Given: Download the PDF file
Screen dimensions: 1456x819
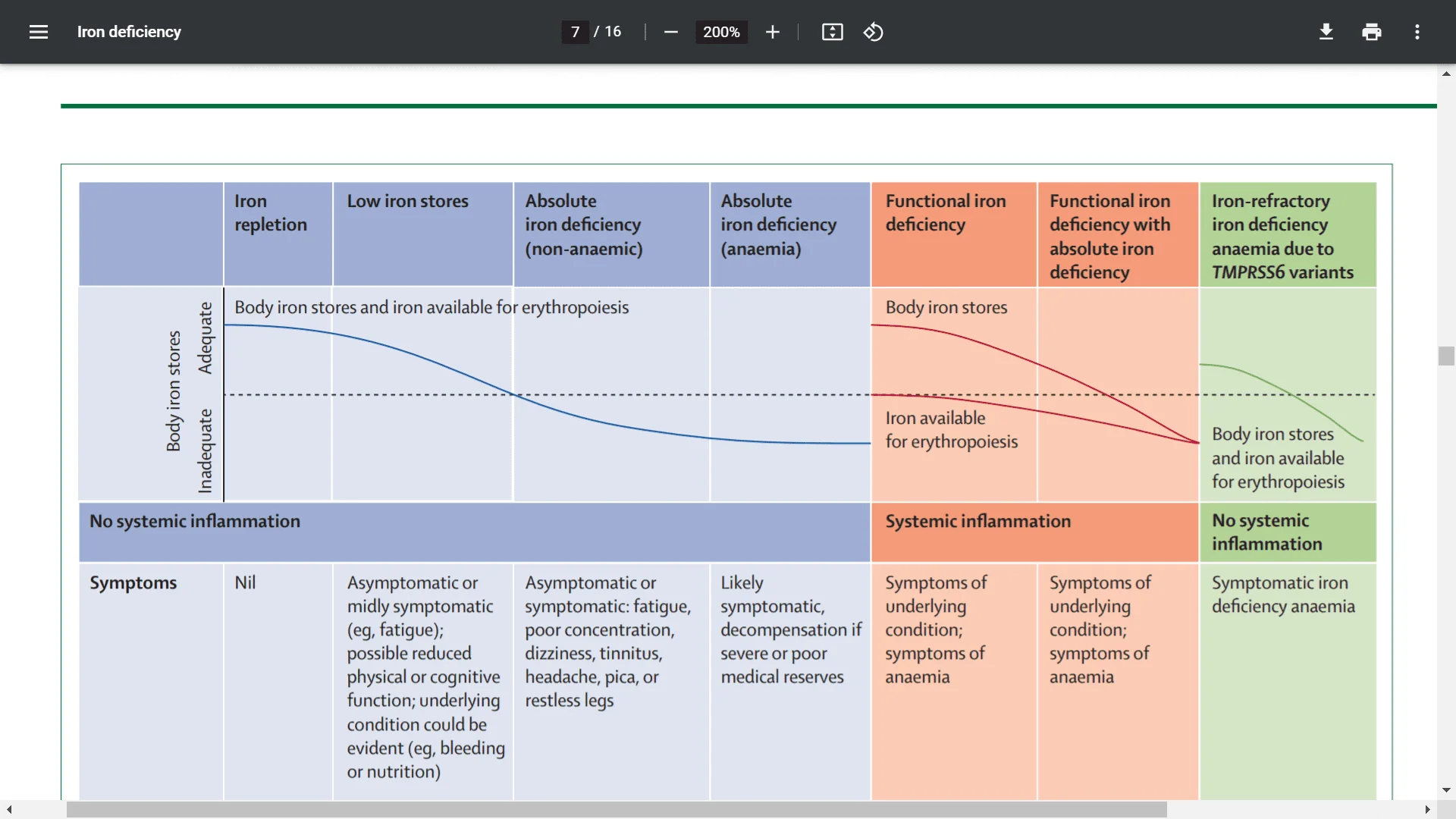Looking at the screenshot, I should (1326, 32).
